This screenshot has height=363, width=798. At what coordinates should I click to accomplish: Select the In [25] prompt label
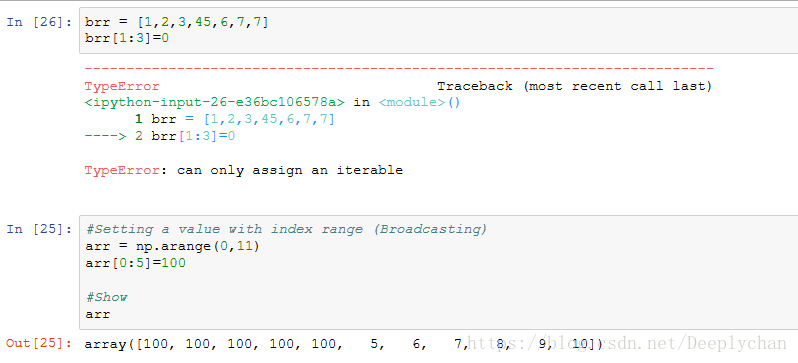(40, 229)
